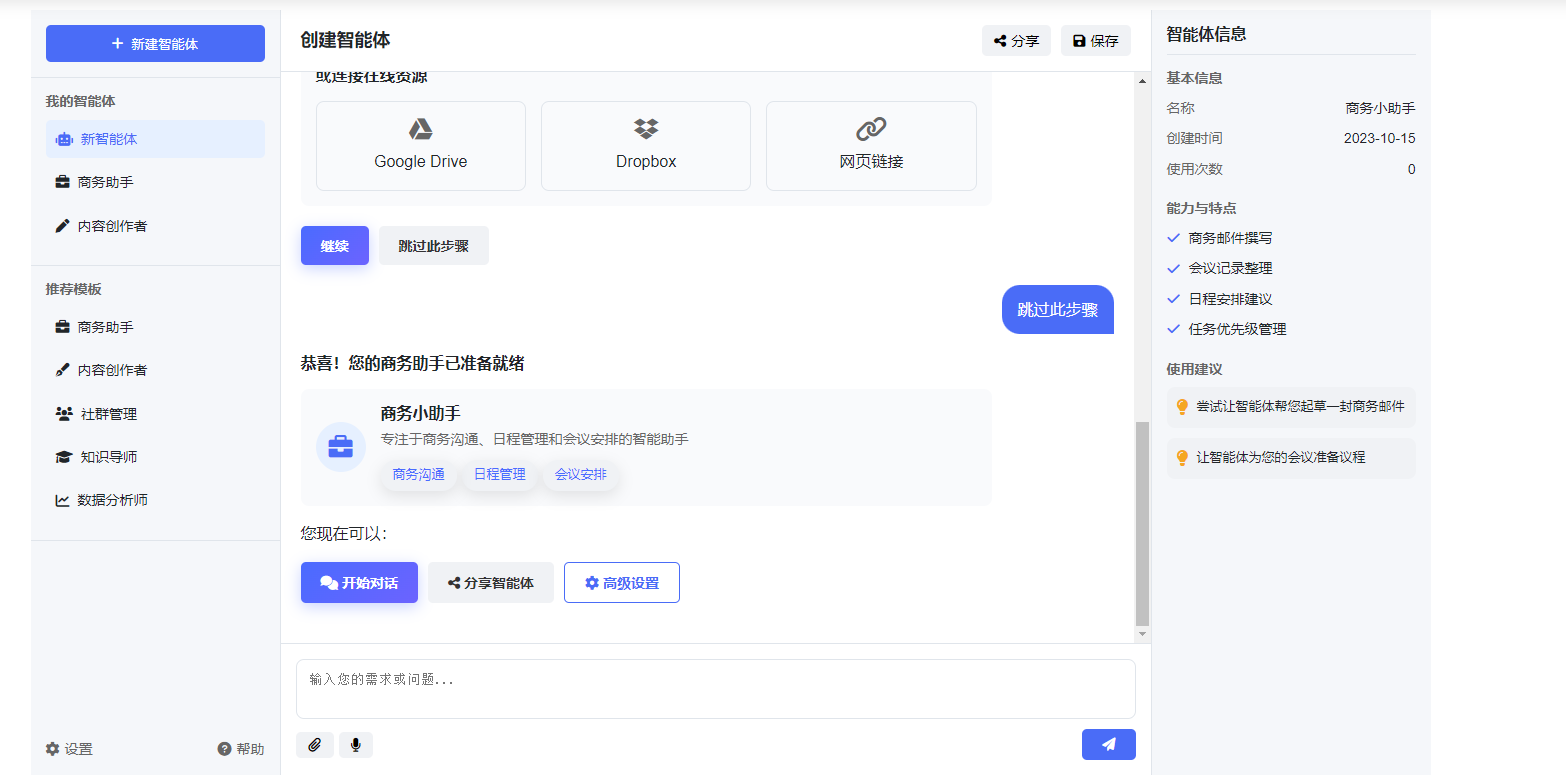The height and width of the screenshot is (775, 1566).
Task: Click the 商务小助手 briefcase avatar icon
Action: click(x=341, y=447)
